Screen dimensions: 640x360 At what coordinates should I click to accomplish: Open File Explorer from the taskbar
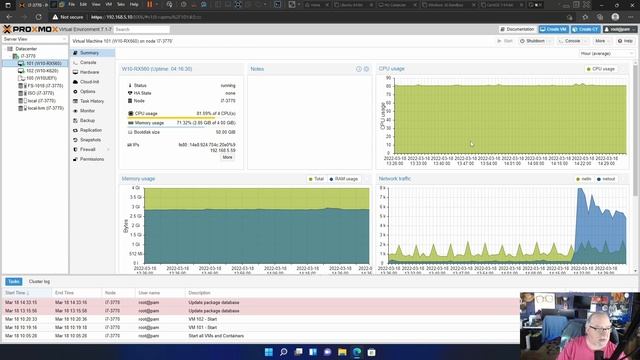[x=342, y=352]
